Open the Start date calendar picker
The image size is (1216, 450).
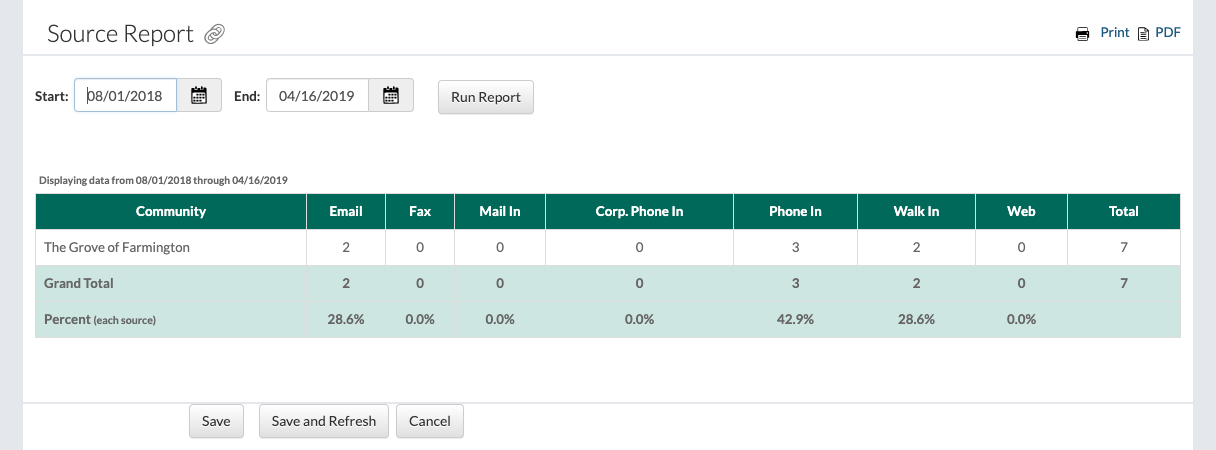199,96
